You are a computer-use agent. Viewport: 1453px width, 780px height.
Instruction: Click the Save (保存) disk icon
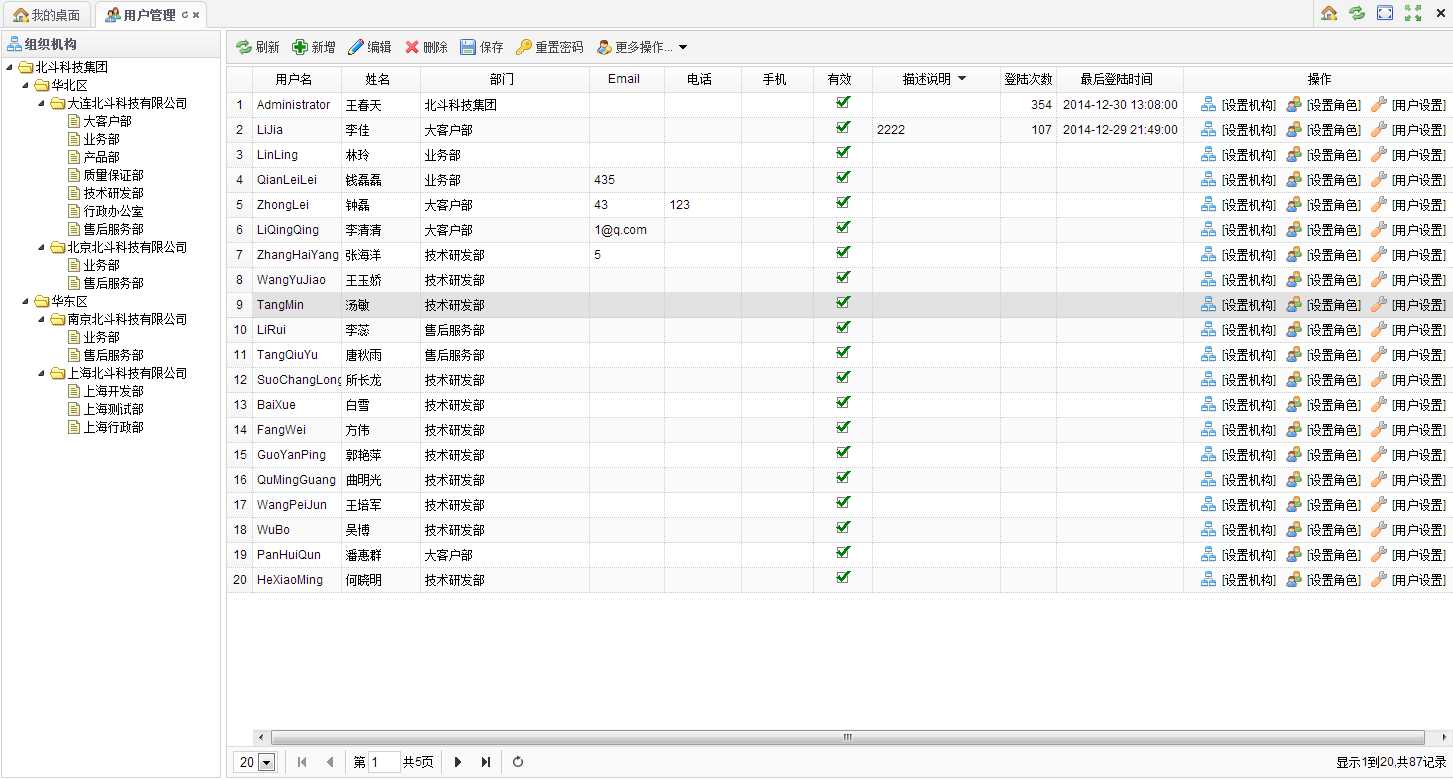[468, 47]
